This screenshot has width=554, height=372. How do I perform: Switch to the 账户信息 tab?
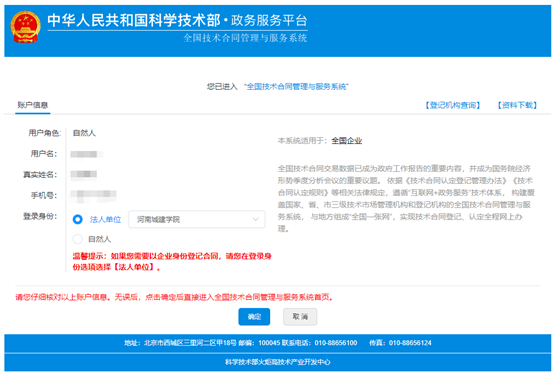pyautogui.click(x=33, y=105)
